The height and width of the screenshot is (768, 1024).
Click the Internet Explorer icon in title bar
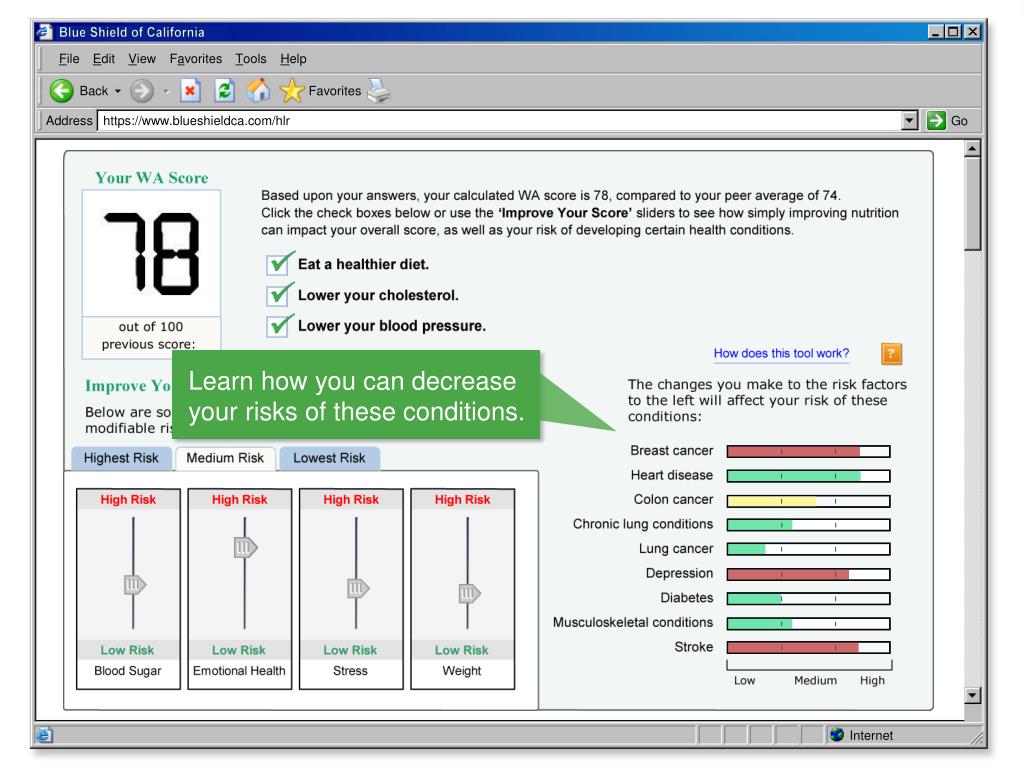44,31
